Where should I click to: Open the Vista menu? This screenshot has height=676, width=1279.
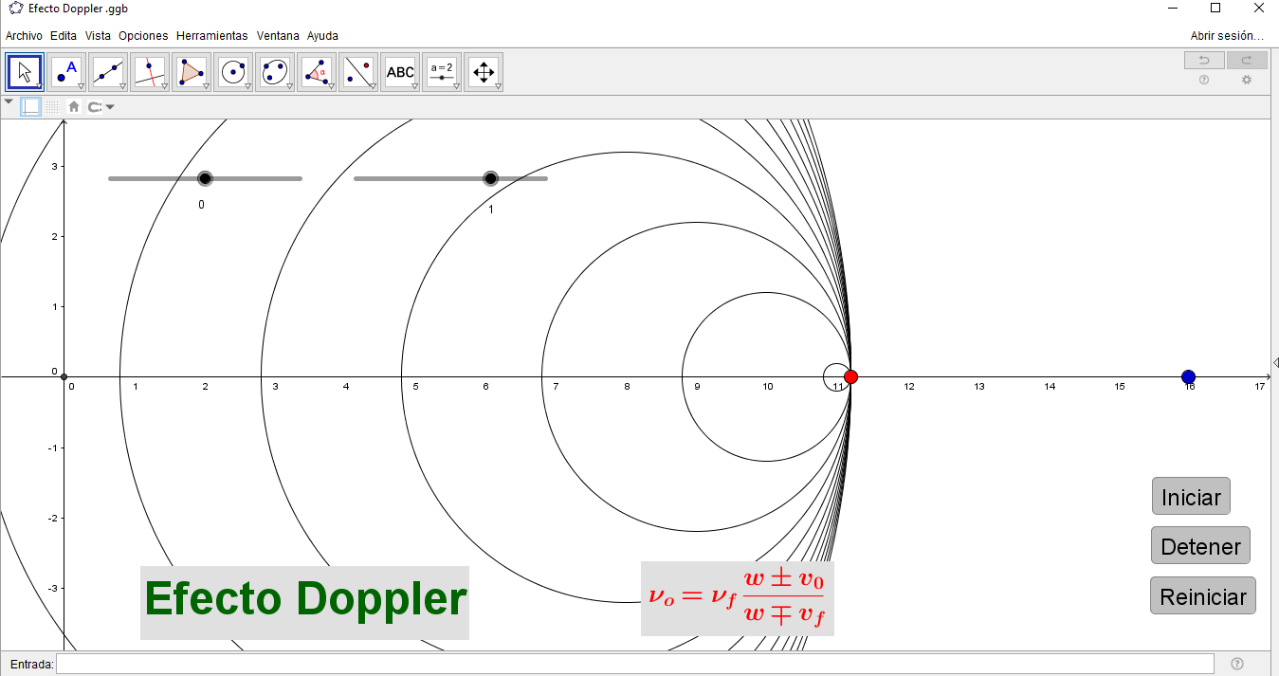[98, 36]
